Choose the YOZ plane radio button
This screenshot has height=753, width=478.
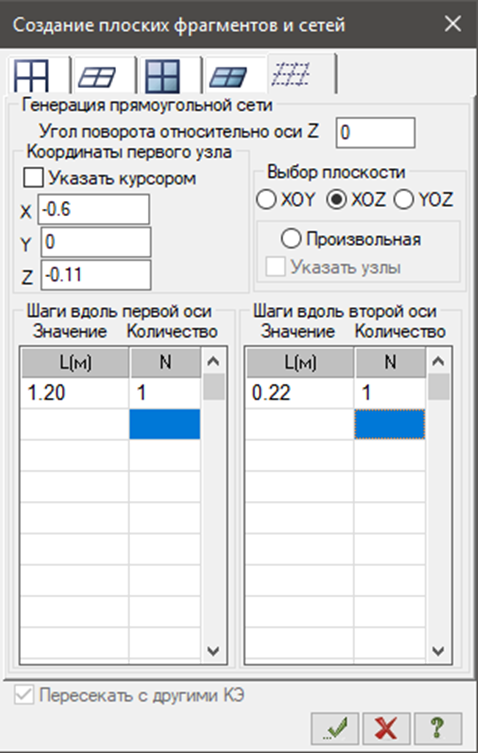pos(404,199)
